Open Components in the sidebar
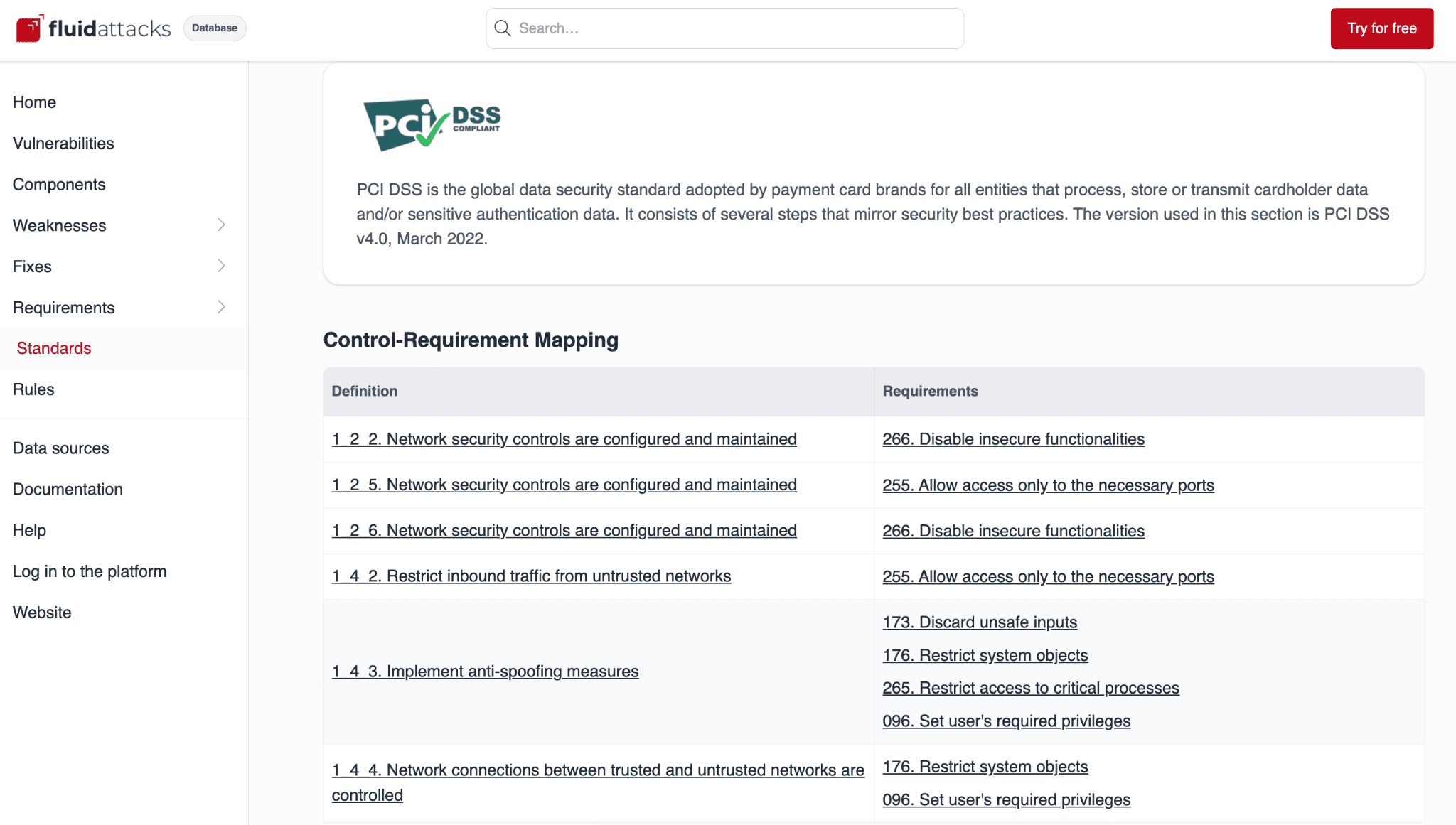 (x=59, y=185)
